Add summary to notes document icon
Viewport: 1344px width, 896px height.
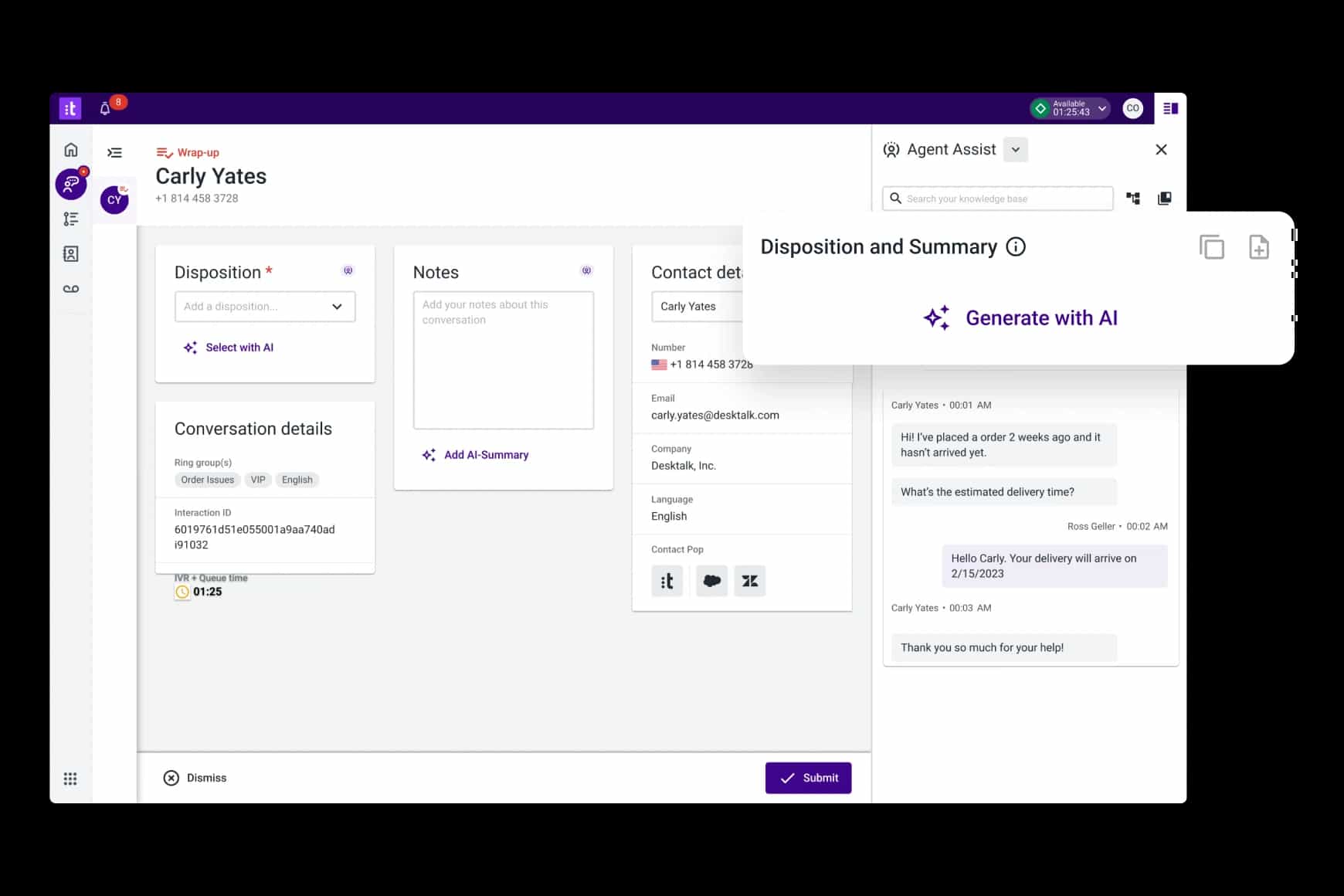coord(1259,247)
